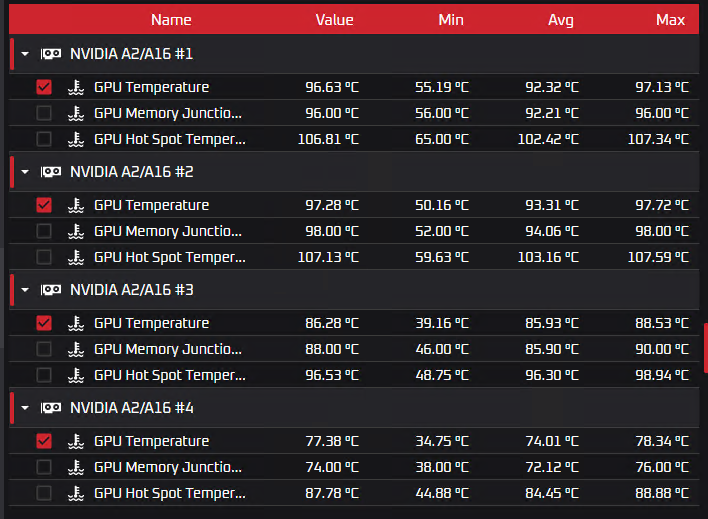Click thermometer icon of GPU Temperature under #2

click(x=76, y=205)
